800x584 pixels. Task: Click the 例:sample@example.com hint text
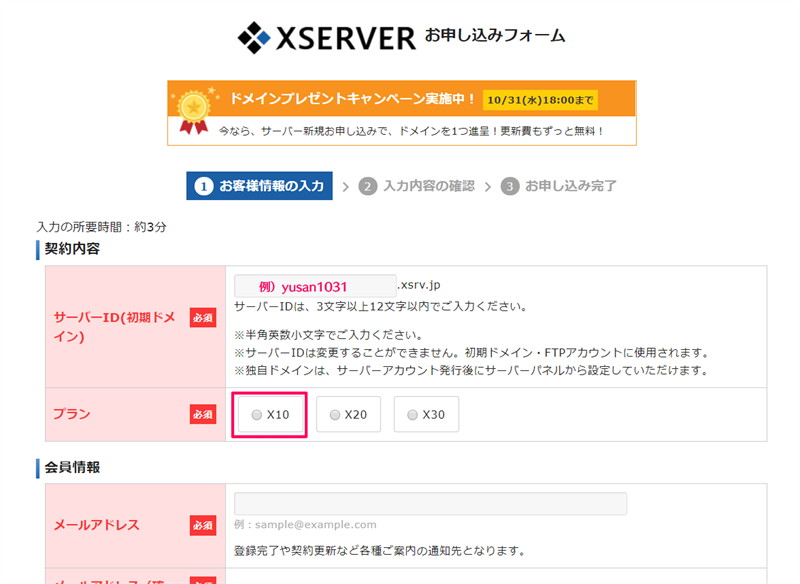pos(305,524)
